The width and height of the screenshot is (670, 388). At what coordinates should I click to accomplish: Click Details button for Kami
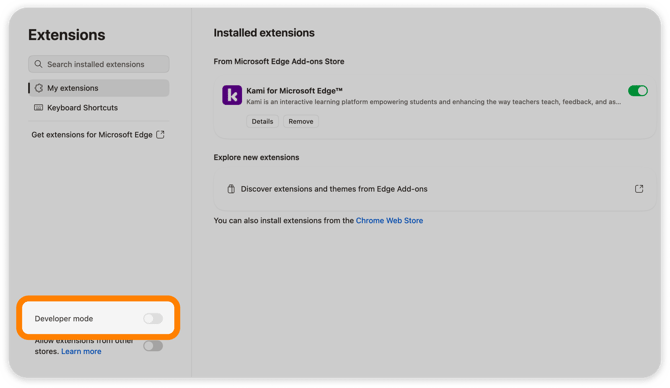pos(262,121)
